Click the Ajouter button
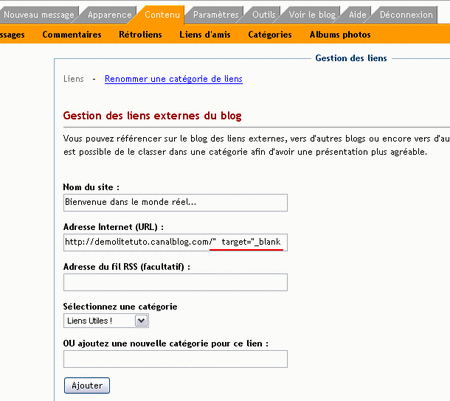 coord(87,386)
